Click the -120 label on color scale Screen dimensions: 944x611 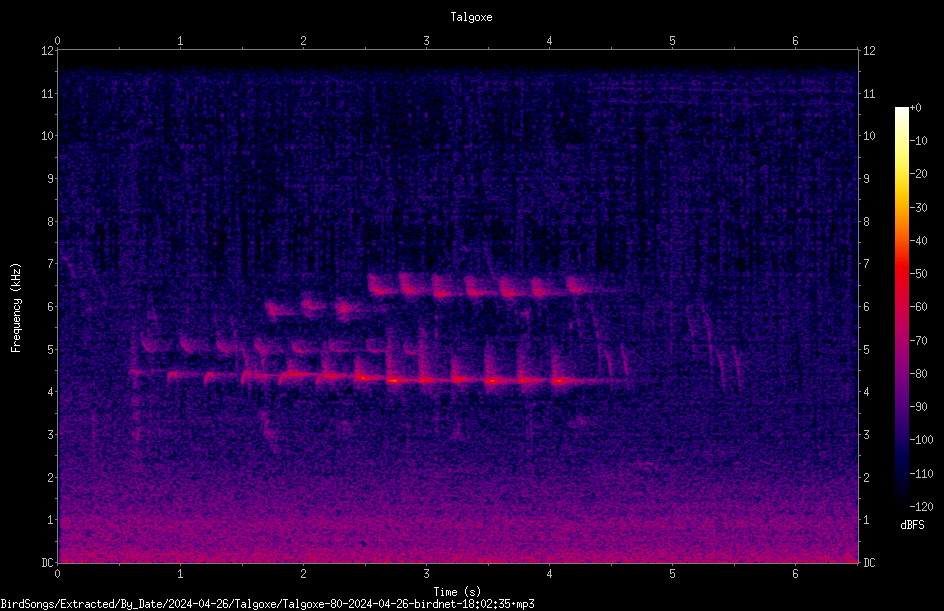tap(921, 506)
